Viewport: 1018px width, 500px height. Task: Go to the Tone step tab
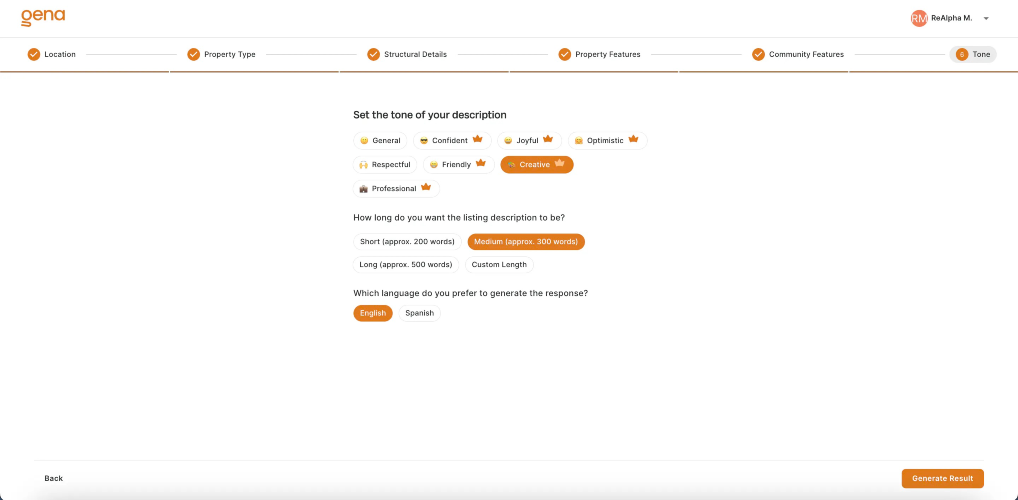[973, 55]
